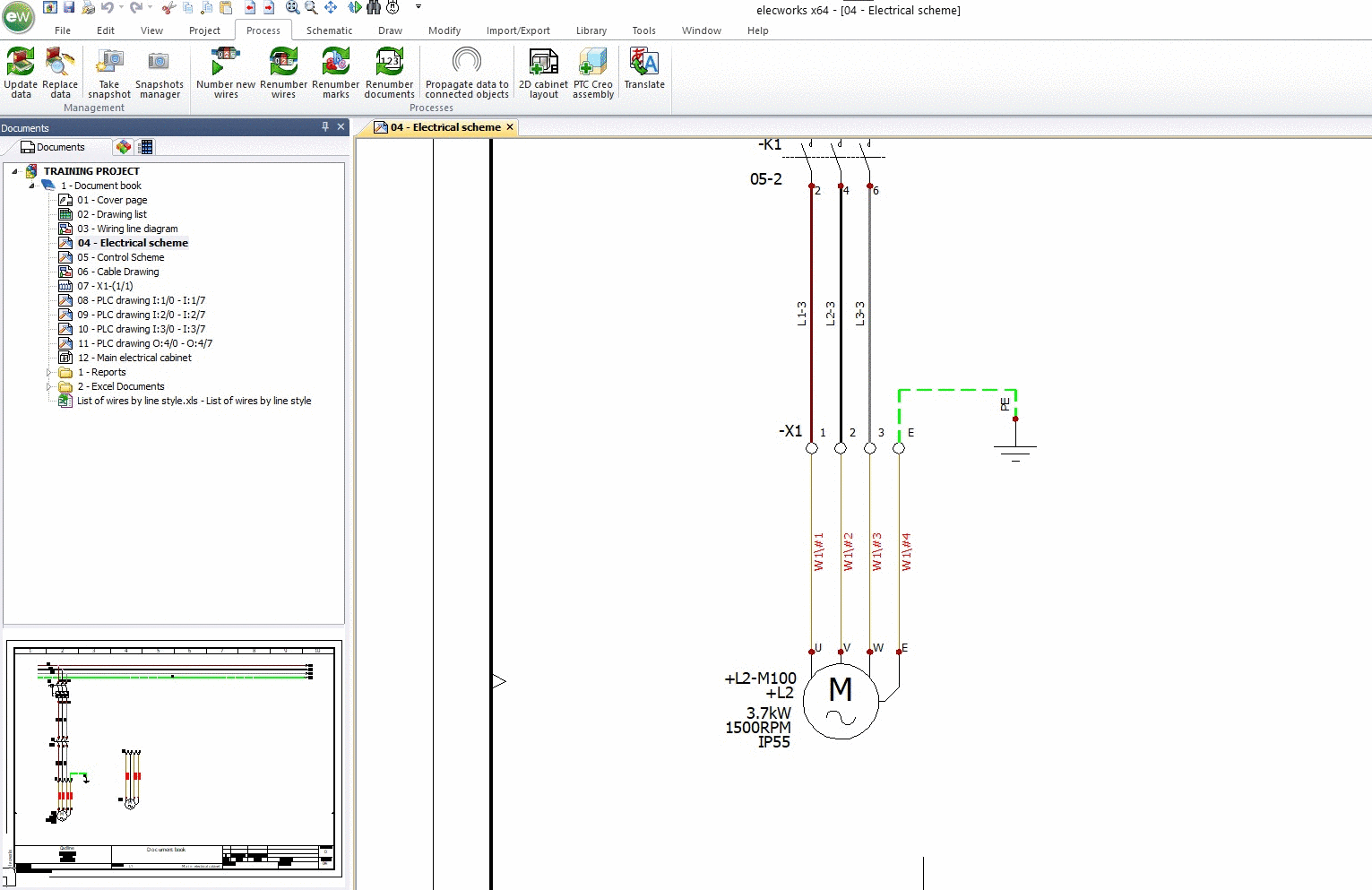Click the motor M symbol in schematic
The image size is (1372, 890).
841,701
